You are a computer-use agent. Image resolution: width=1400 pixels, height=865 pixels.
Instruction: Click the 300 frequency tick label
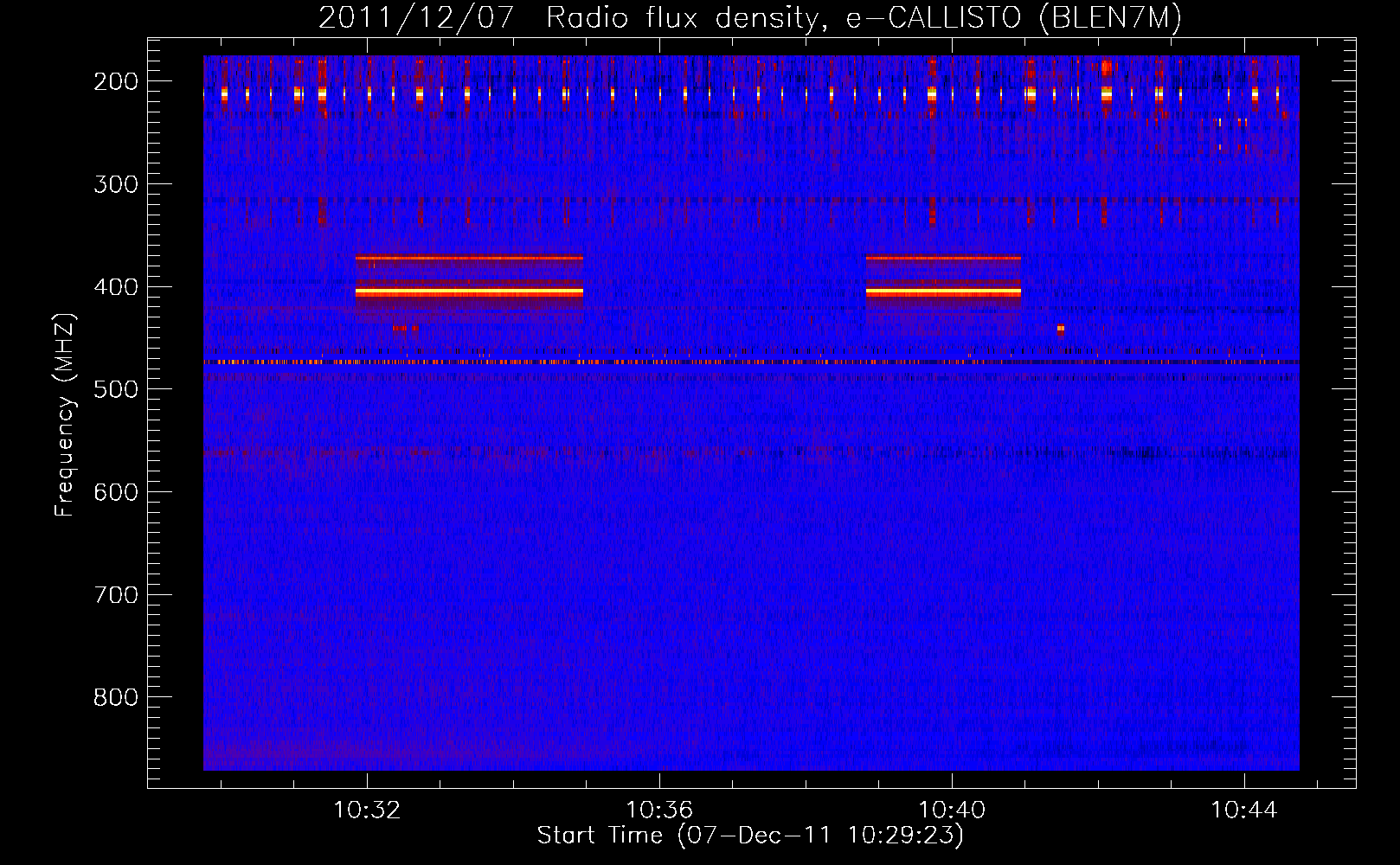(x=116, y=184)
